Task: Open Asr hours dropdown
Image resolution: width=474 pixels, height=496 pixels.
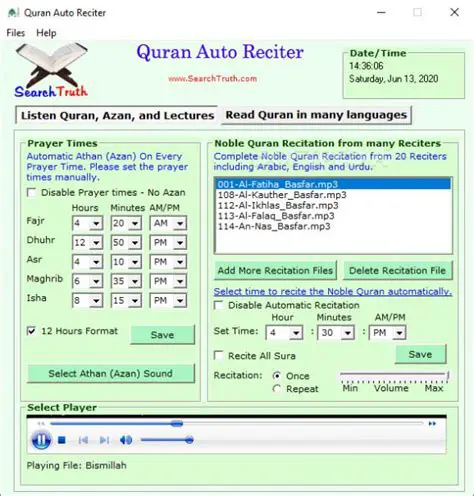Action: (x=96, y=262)
